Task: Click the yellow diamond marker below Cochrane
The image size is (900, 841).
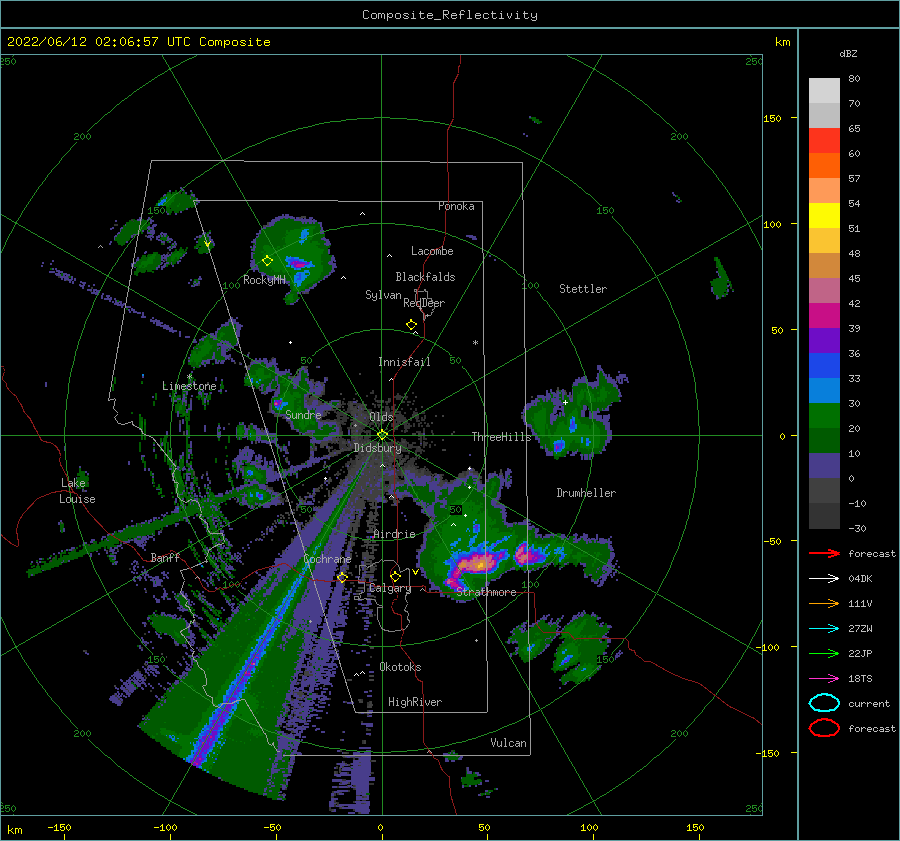Action: [x=342, y=577]
